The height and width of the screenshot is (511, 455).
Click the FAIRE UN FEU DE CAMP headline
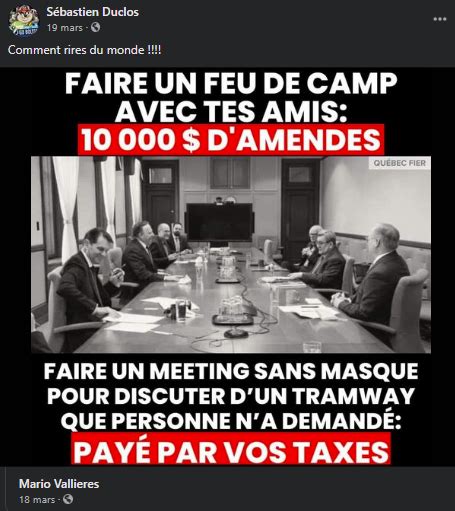231,83
